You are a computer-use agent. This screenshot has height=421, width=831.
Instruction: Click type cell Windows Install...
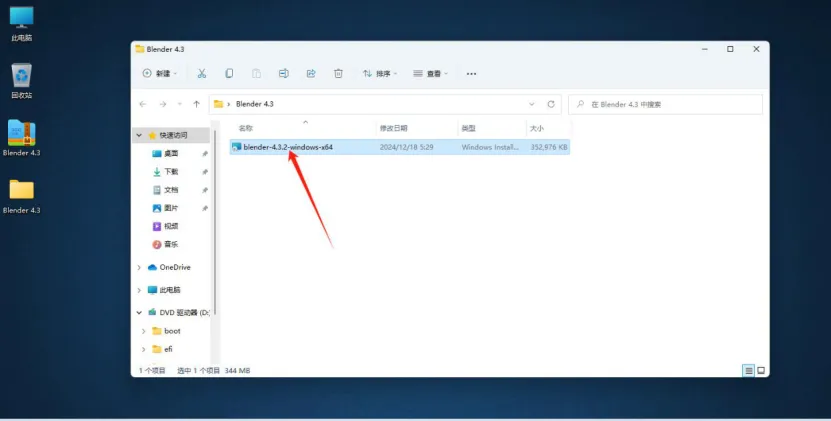pos(490,147)
